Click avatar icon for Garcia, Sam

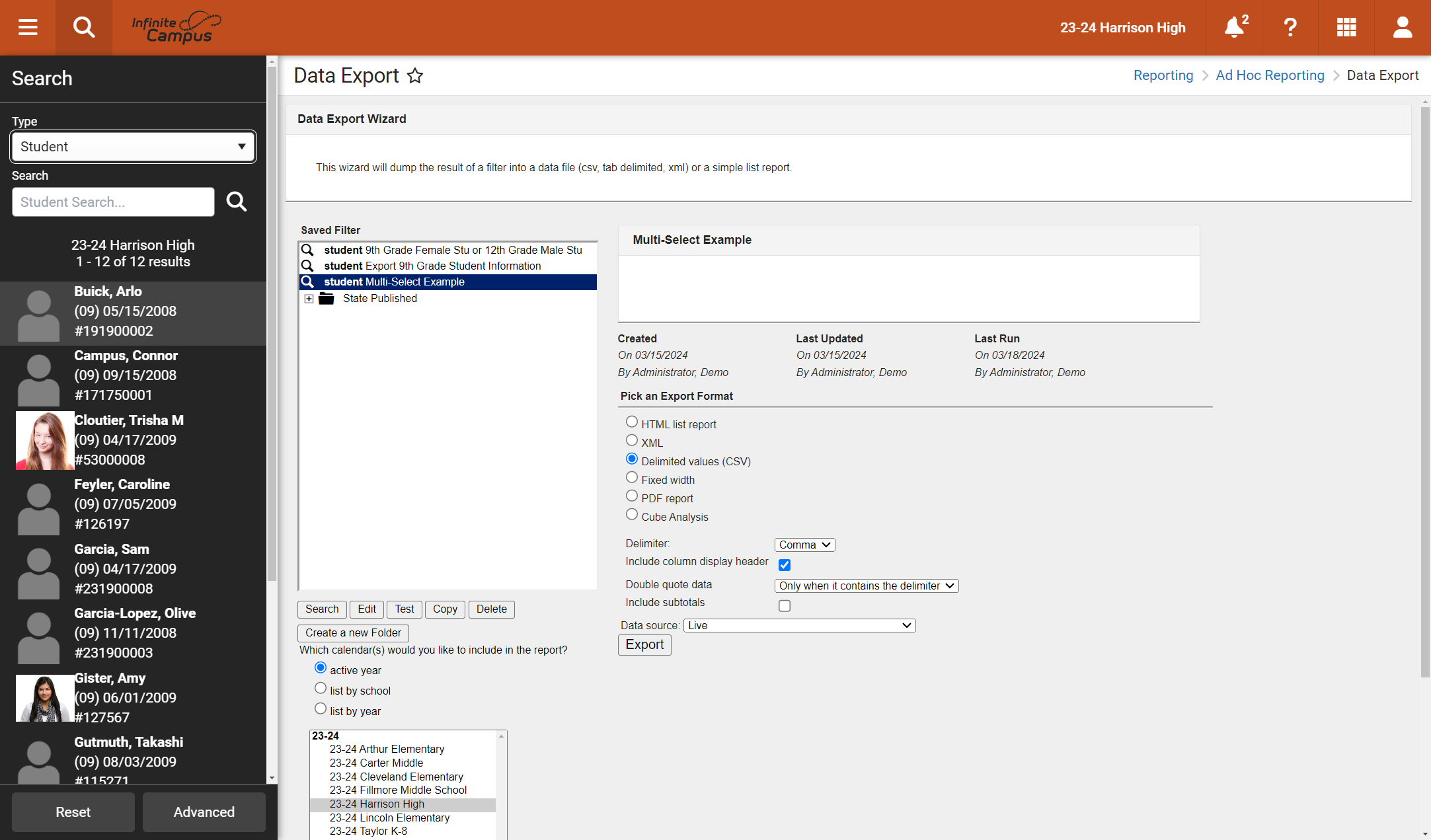click(x=38, y=573)
